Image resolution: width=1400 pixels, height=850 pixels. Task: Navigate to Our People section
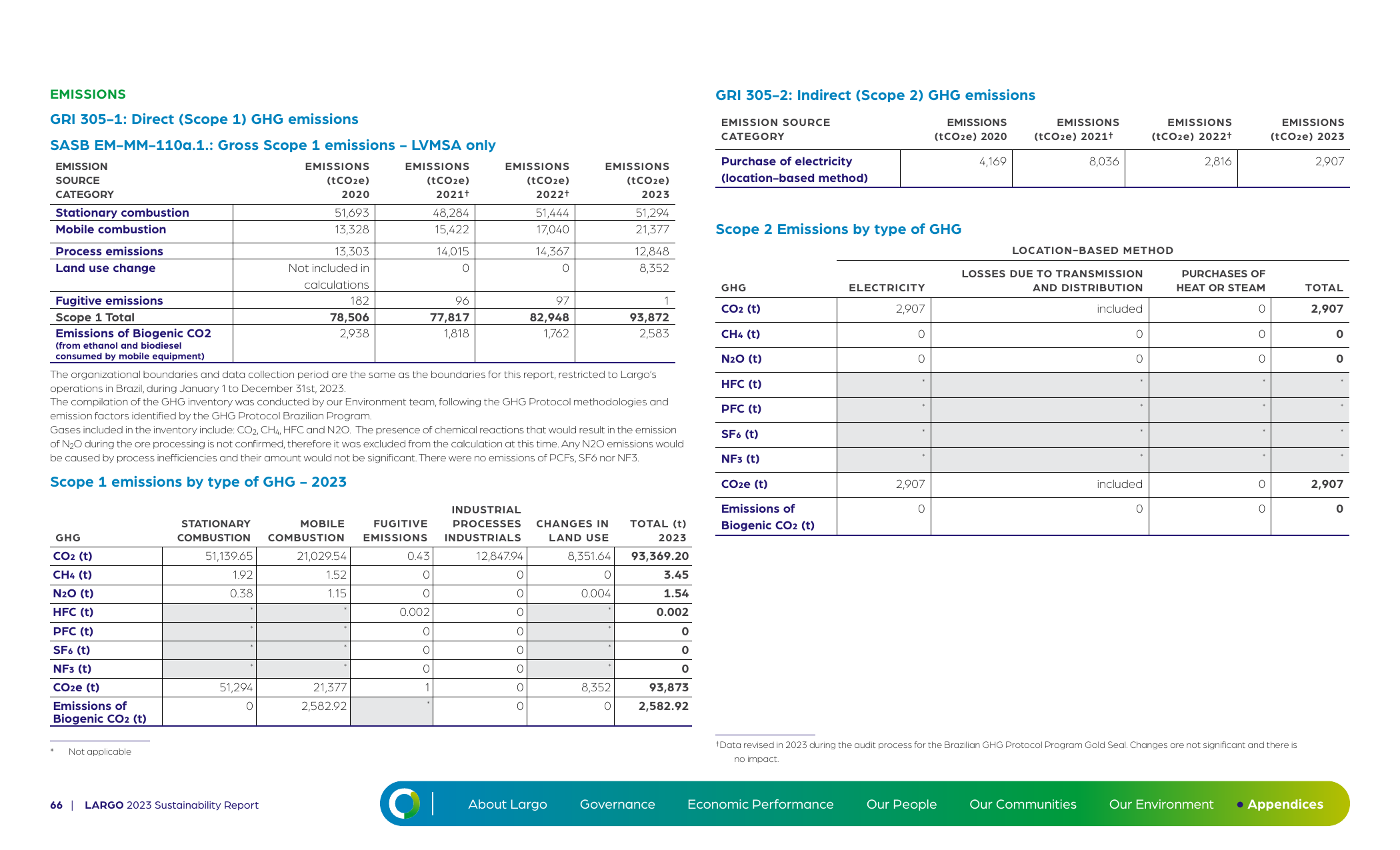coord(901,804)
